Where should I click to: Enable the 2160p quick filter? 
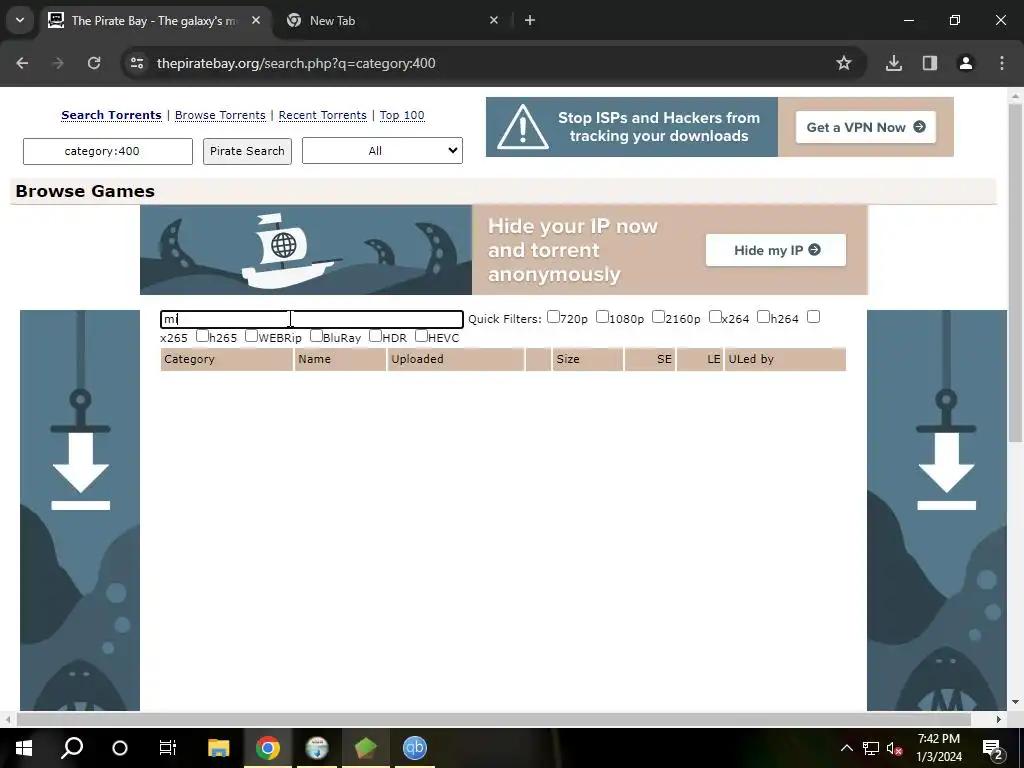(x=658, y=317)
